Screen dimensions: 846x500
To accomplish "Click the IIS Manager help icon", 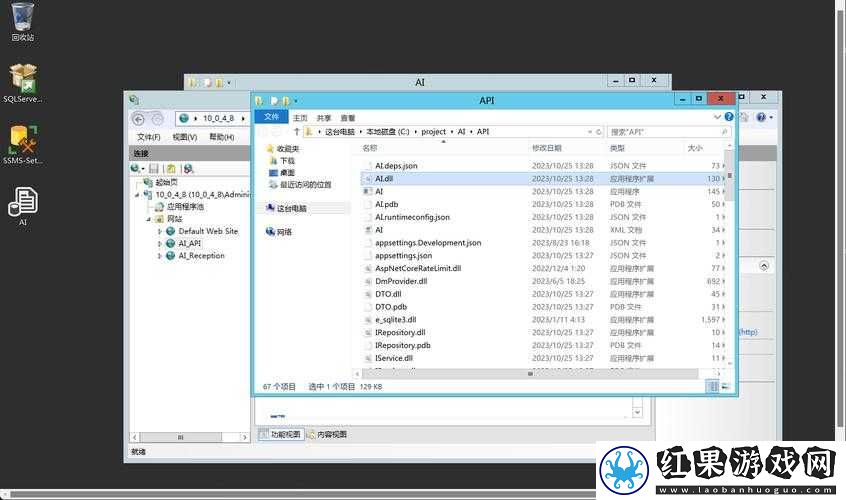I will coord(761,117).
